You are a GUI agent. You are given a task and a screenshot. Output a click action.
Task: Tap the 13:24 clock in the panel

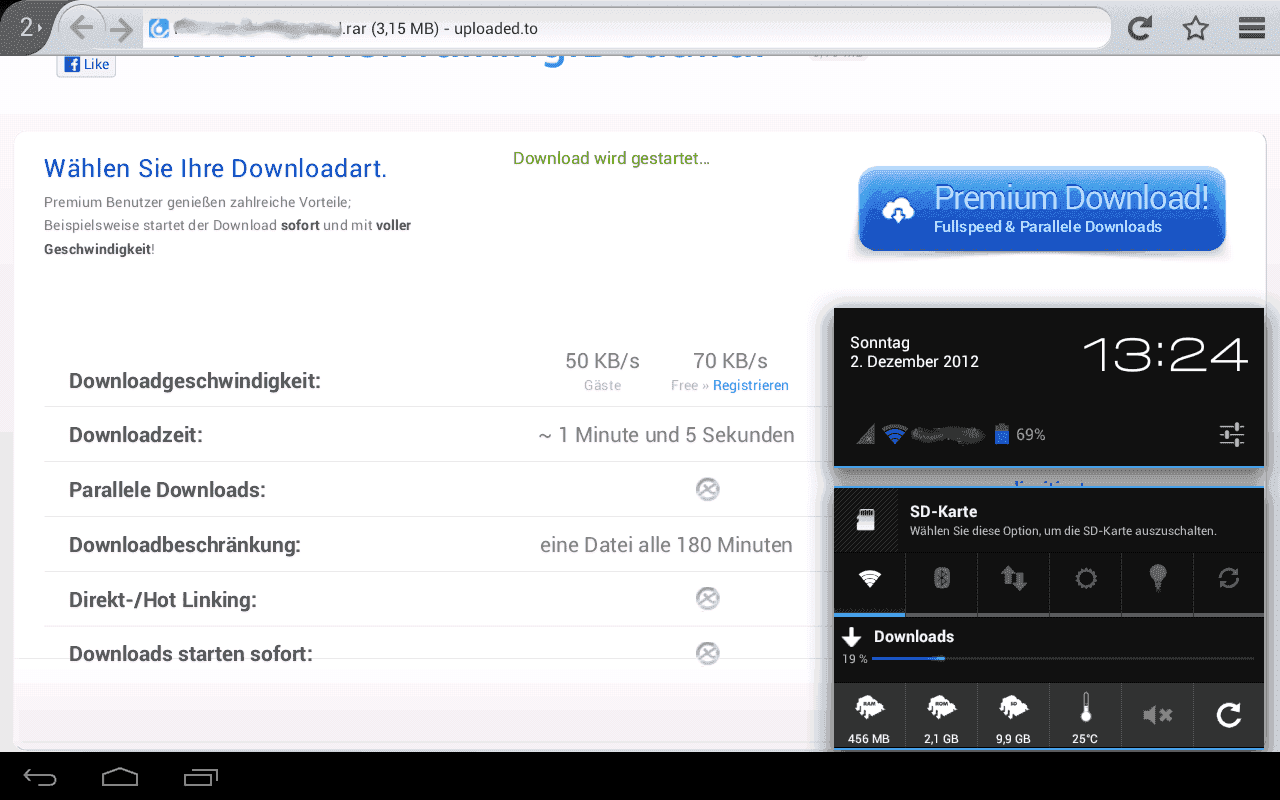[x=1166, y=354]
